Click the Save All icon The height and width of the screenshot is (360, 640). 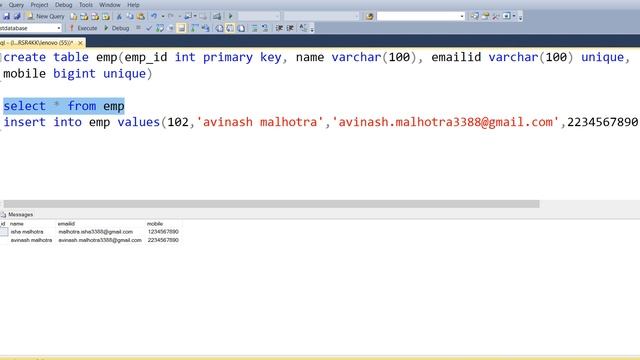(17, 16)
